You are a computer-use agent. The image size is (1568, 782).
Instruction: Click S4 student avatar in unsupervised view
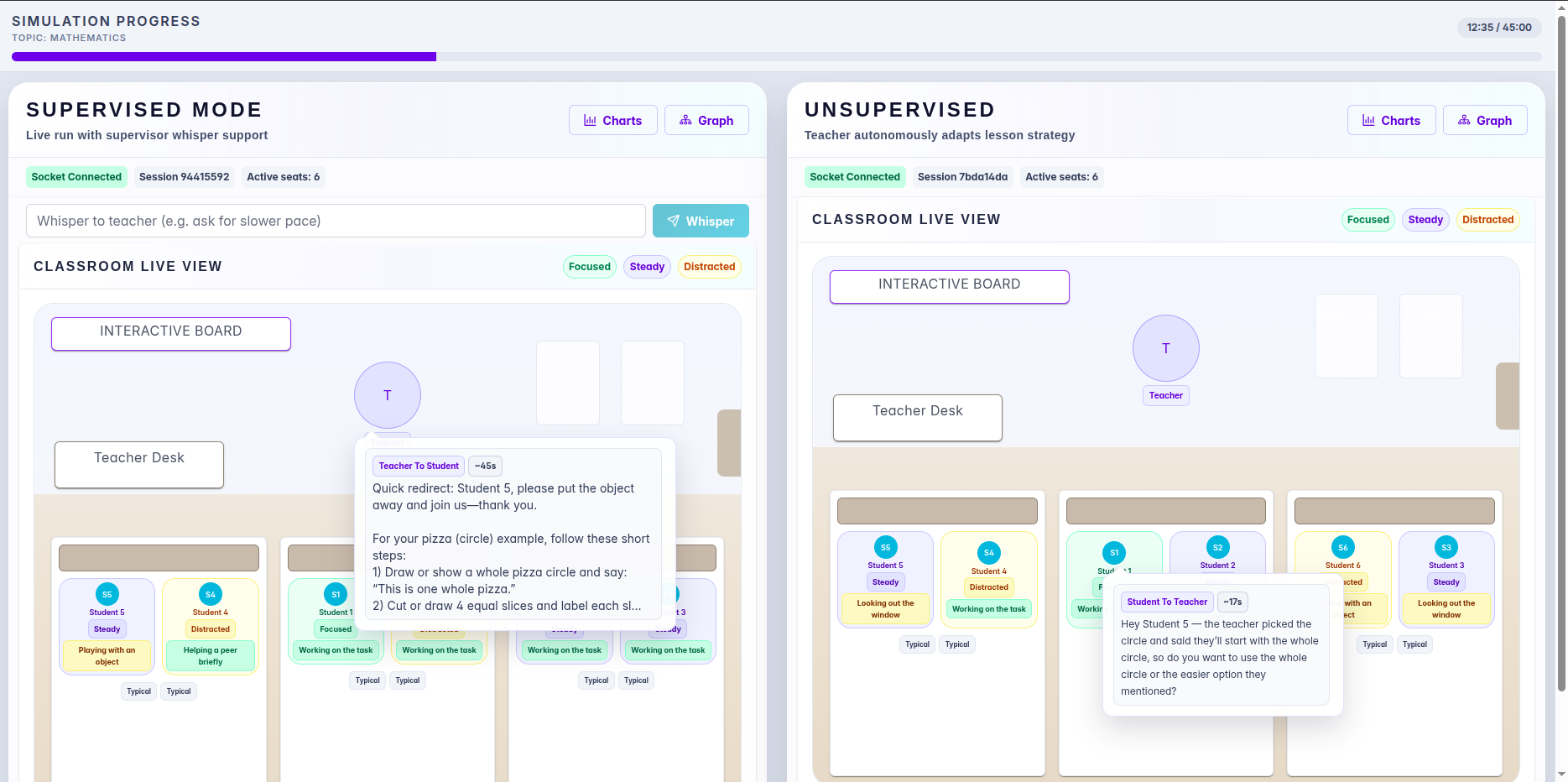[x=989, y=552]
